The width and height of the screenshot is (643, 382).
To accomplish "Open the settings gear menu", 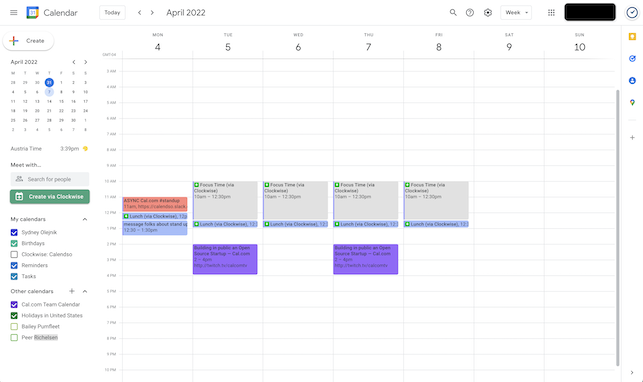I will [x=488, y=13].
